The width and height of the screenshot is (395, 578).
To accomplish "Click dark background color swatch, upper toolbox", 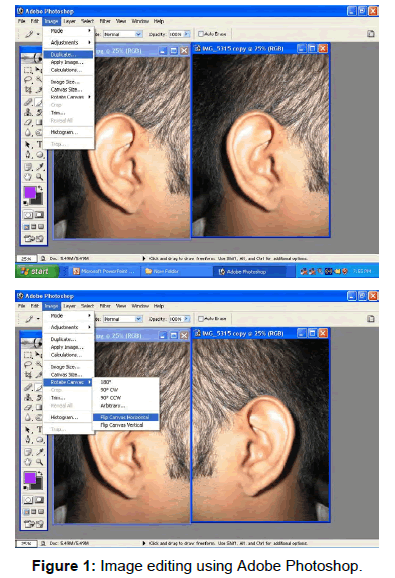I will pos(38,200).
